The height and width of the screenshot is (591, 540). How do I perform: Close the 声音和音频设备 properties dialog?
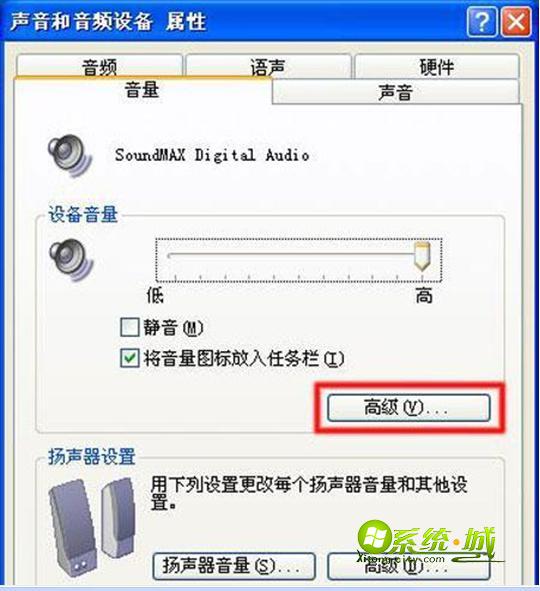[516, 22]
